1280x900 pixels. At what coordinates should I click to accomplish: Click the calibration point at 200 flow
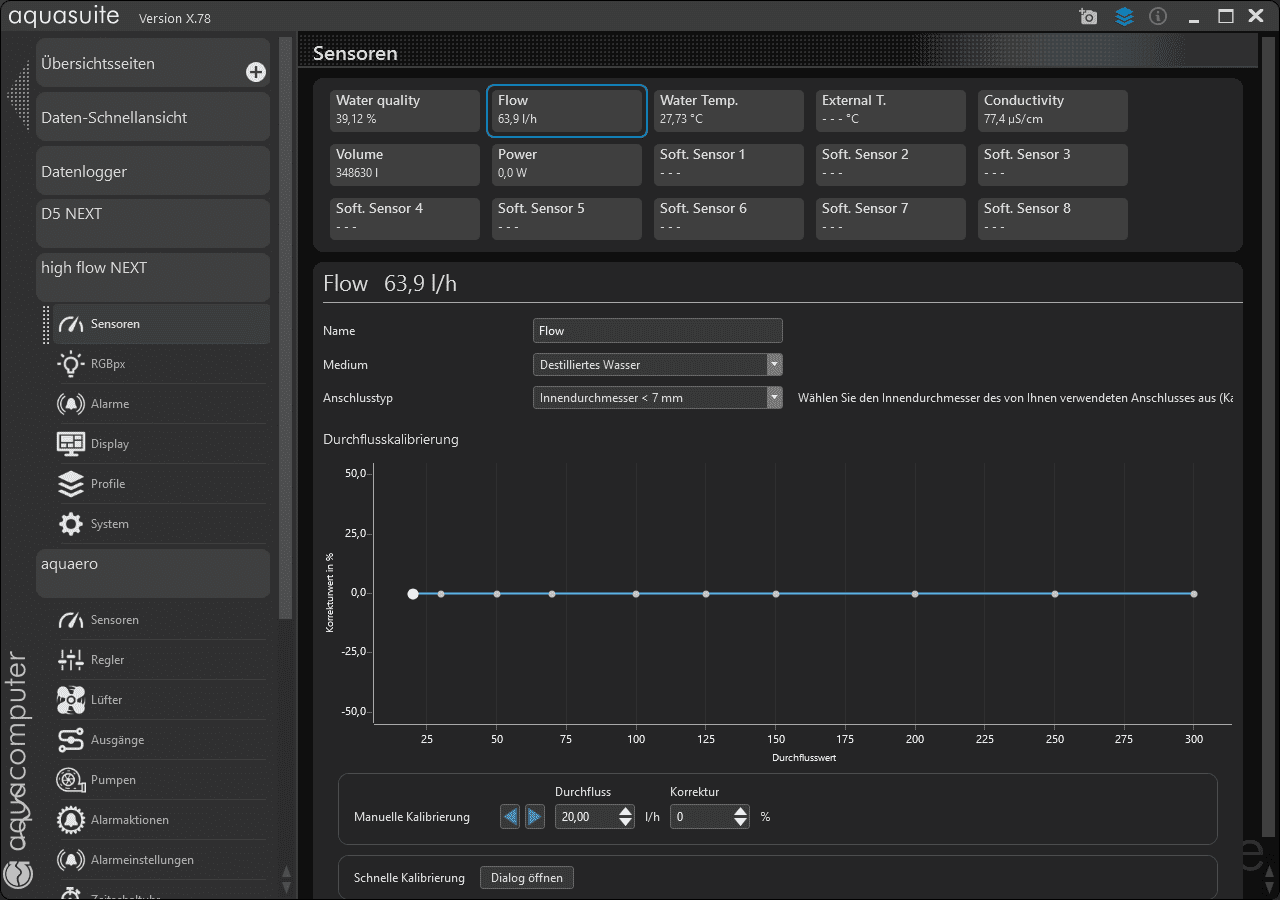click(x=915, y=594)
